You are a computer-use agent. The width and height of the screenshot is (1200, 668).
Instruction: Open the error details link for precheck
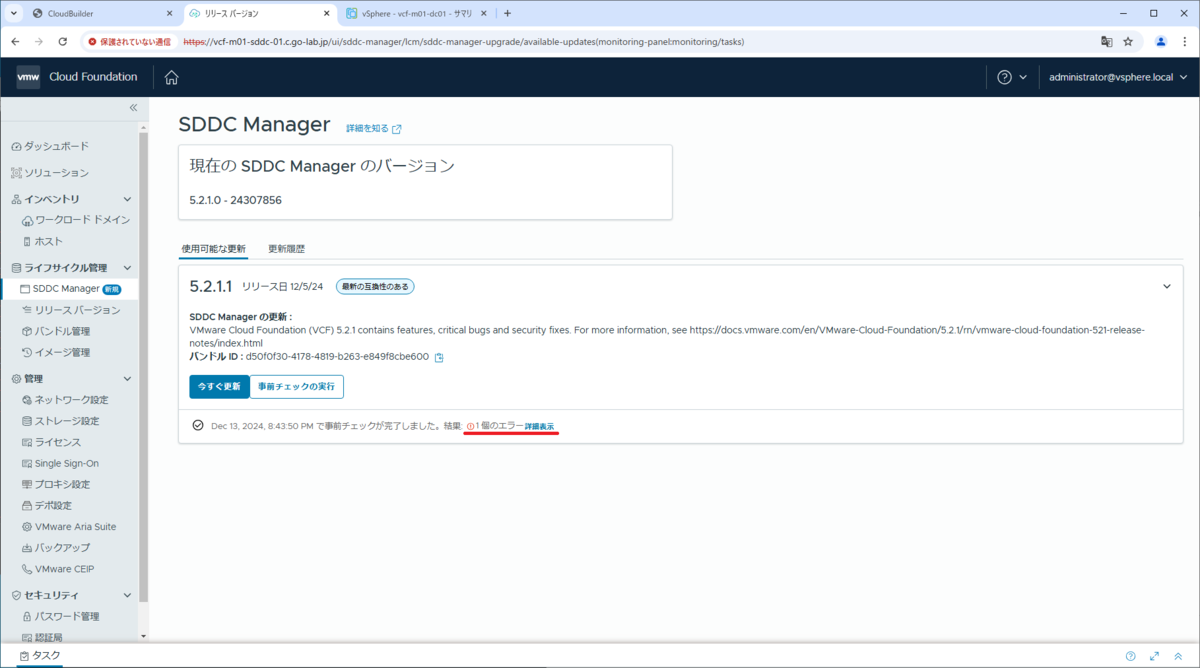point(539,426)
